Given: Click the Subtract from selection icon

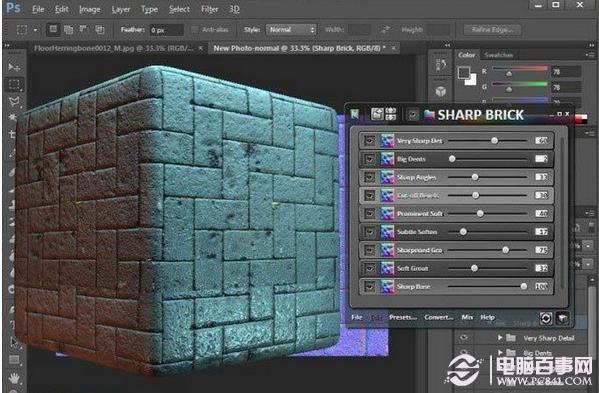Looking at the screenshot, I should pyautogui.click(x=83, y=29).
